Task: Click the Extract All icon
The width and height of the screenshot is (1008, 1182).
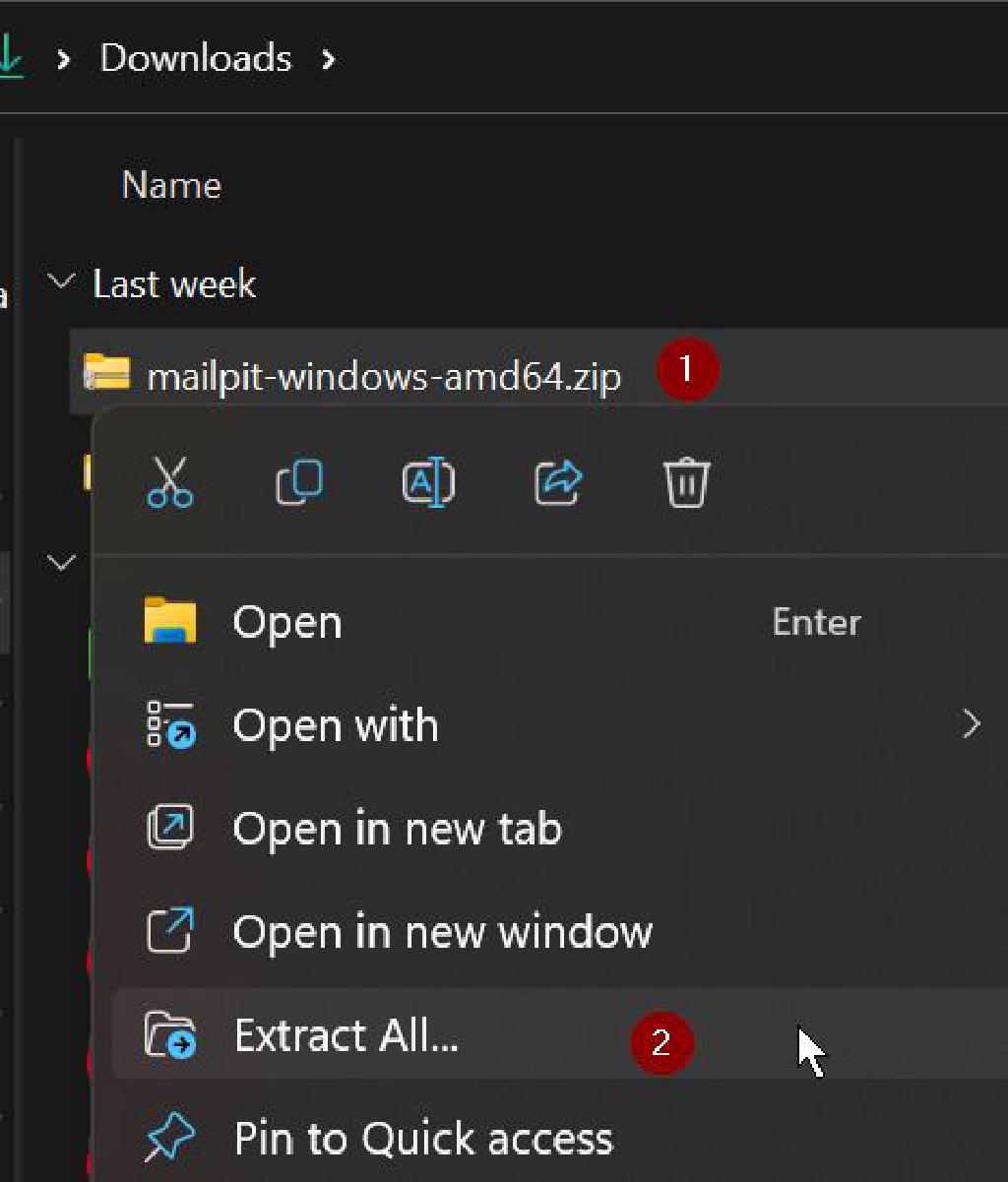Action: [171, 1034]
